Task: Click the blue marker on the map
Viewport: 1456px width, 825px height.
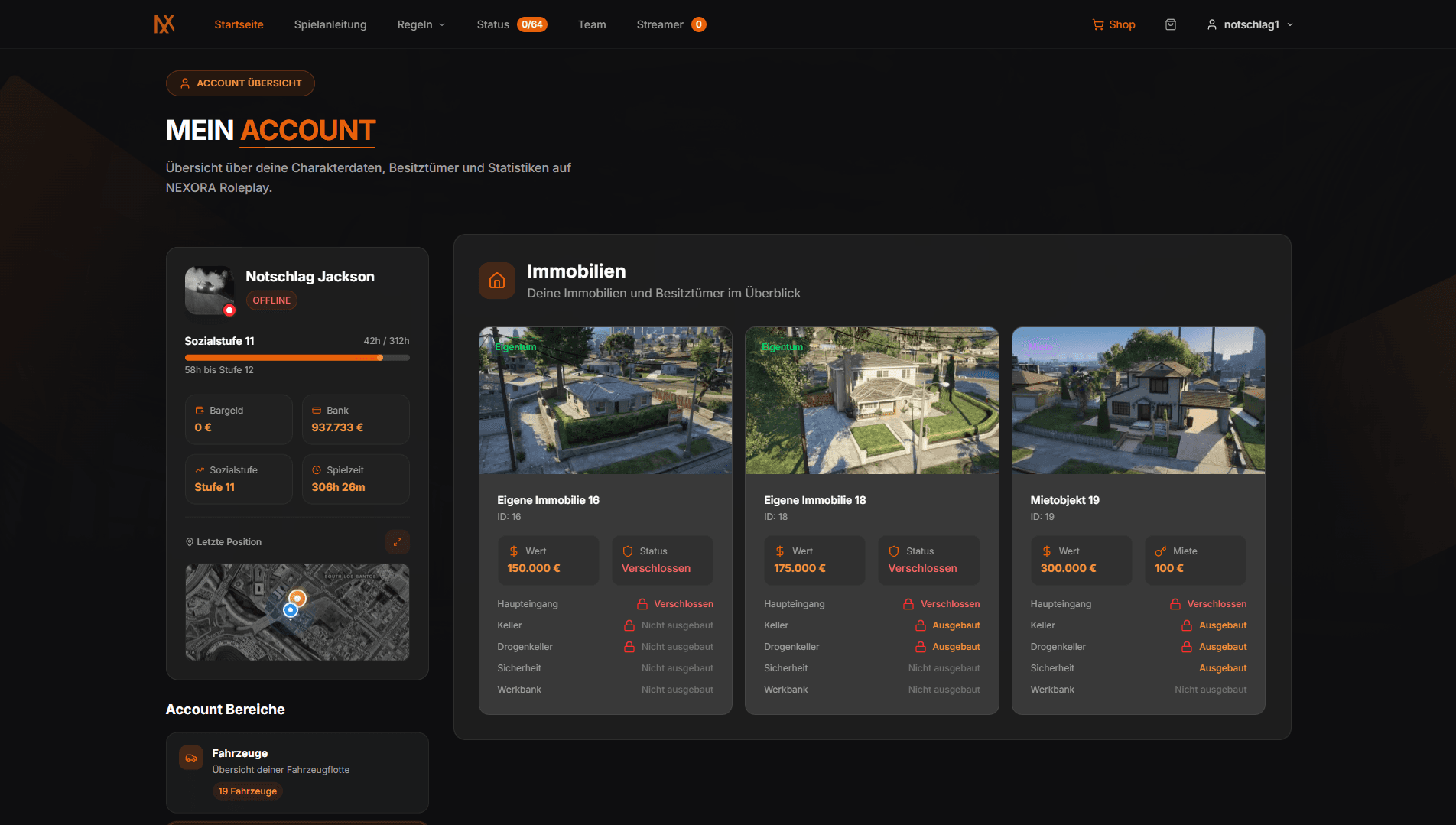Action: coord(290,610)
